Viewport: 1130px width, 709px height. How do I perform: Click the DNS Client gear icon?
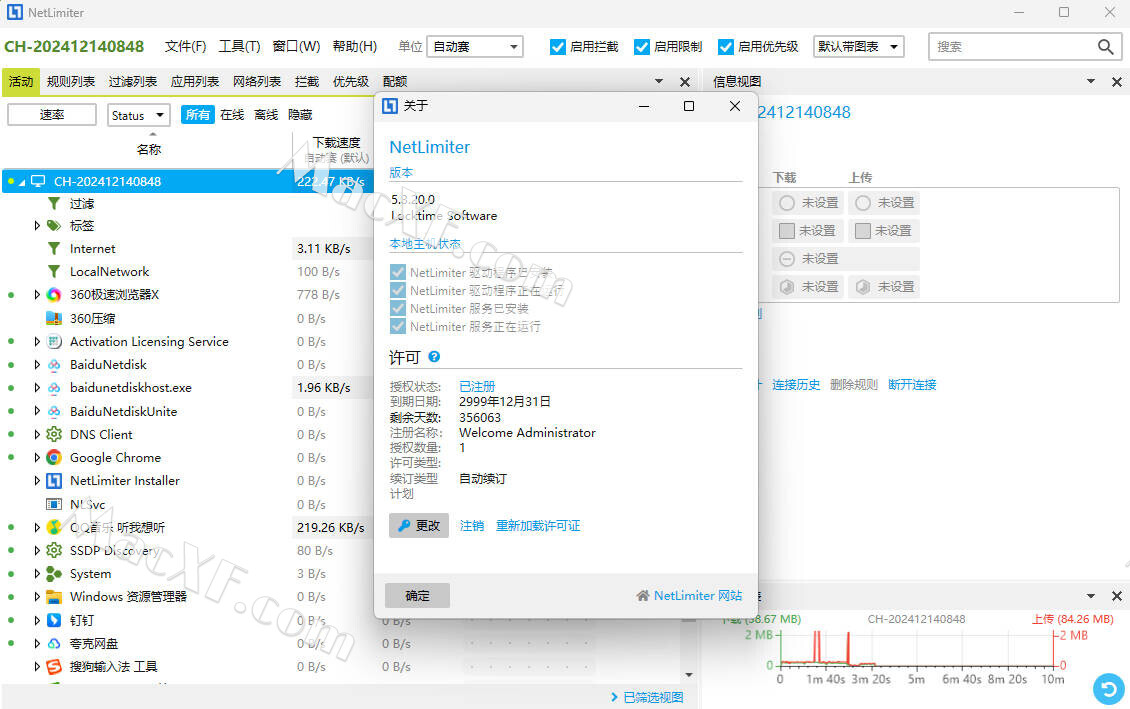click(x=54, y=434)
